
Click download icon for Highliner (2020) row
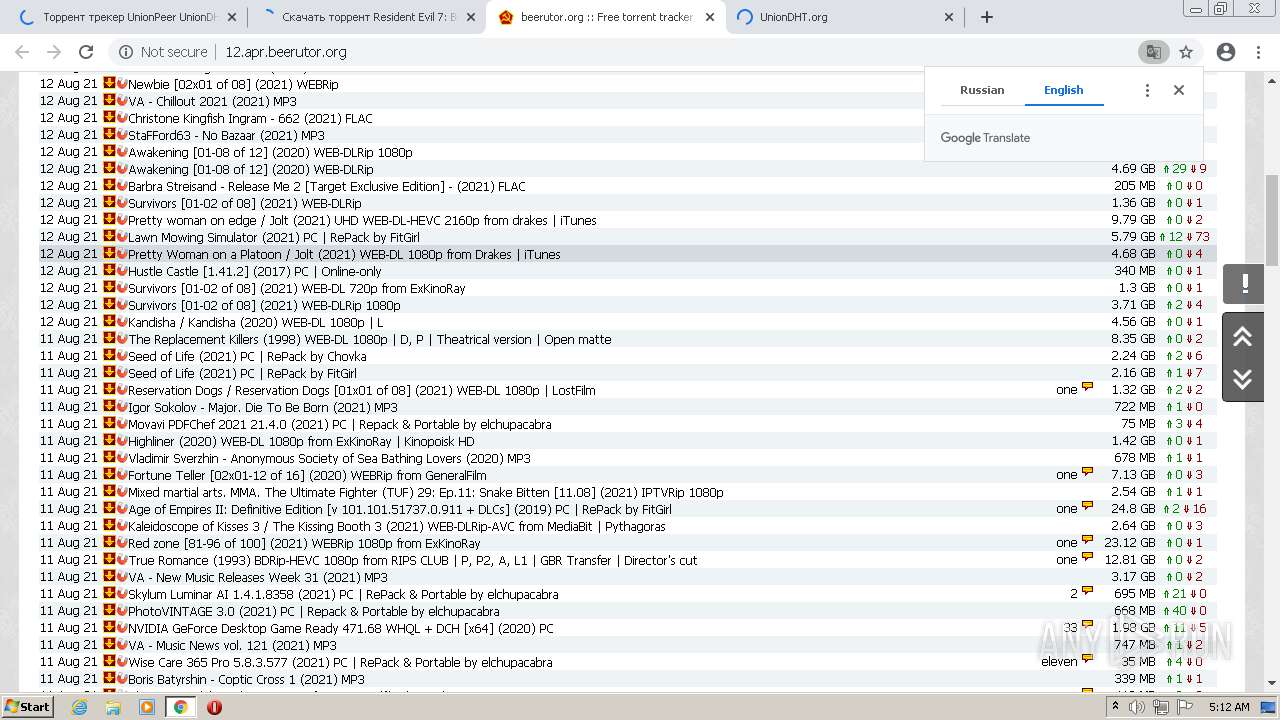(x=109, y=441)
